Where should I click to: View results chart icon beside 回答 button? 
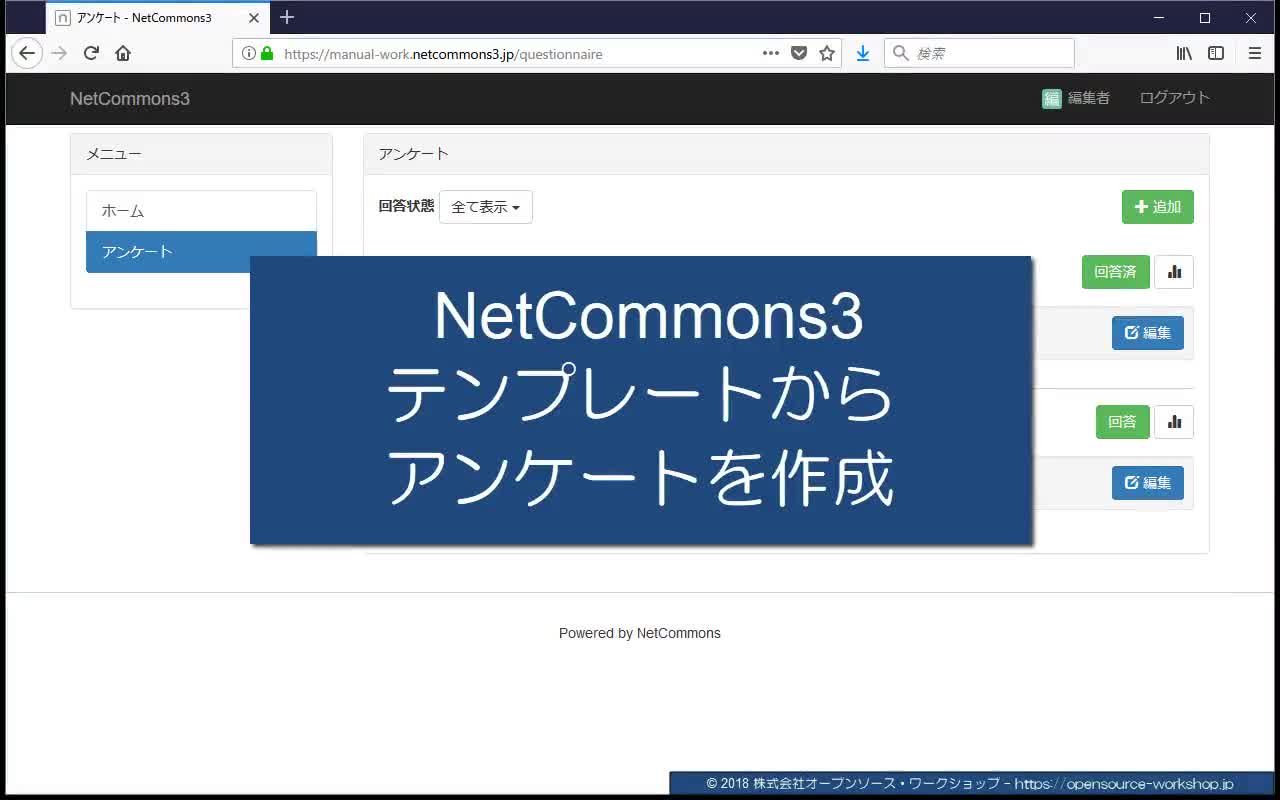pyautogui.click(x=1174, y=422)
